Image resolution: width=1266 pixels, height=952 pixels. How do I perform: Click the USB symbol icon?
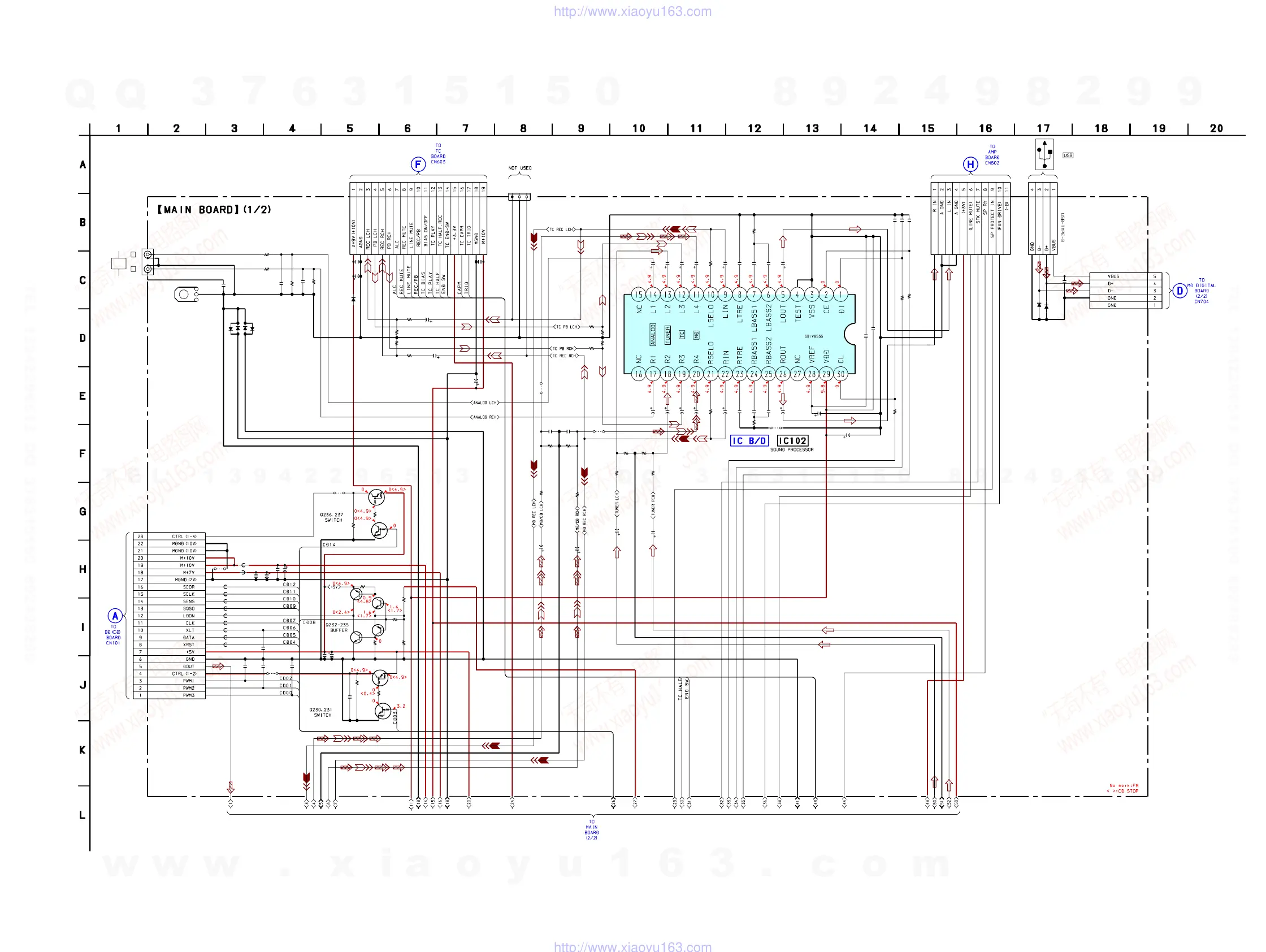1044,153
